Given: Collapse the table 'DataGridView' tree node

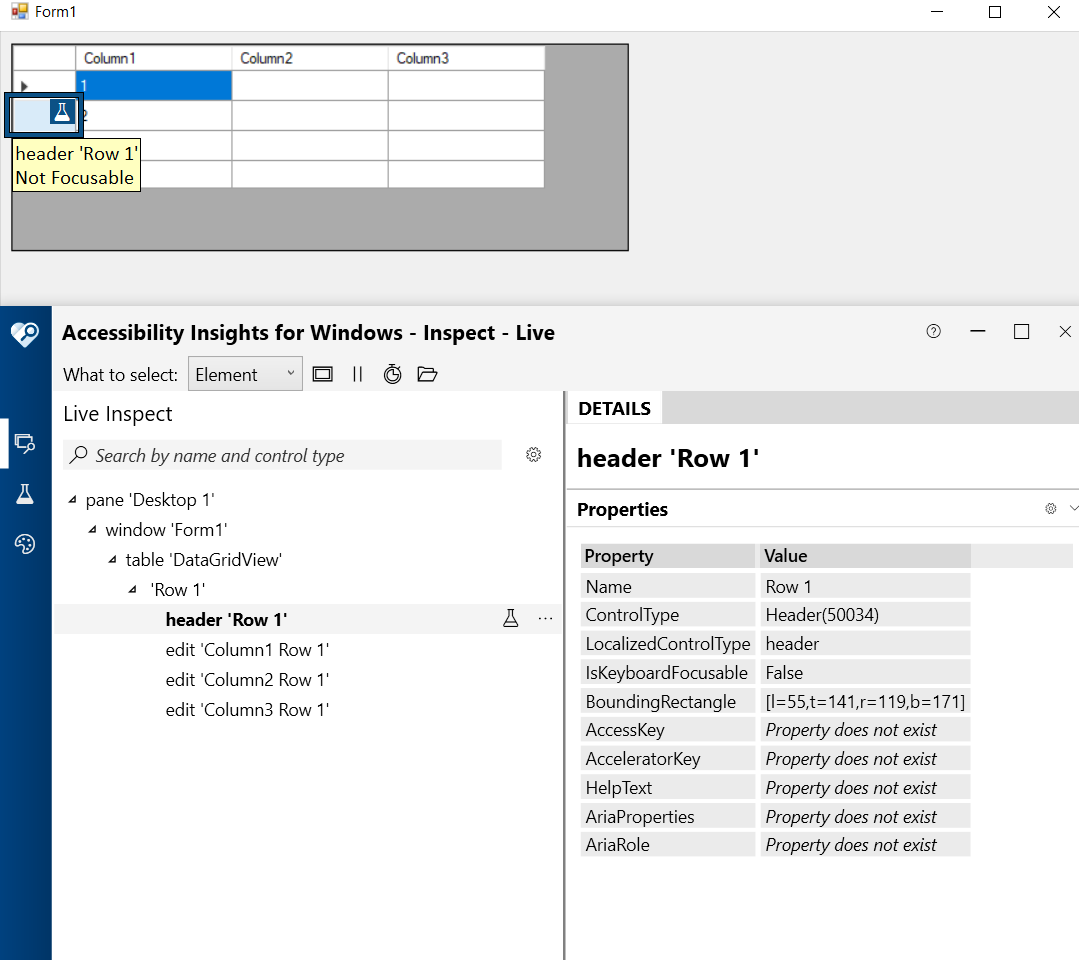Looking at the screenshot, I should [x=112, y=559].
